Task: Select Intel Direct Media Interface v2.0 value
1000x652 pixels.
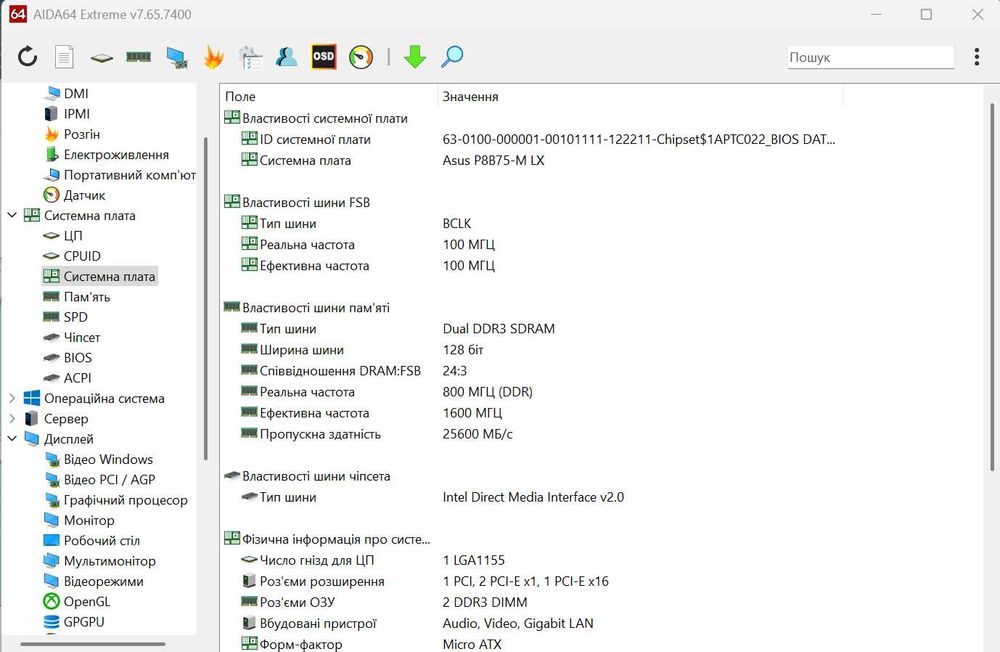Action: click(x=533, y=497)
